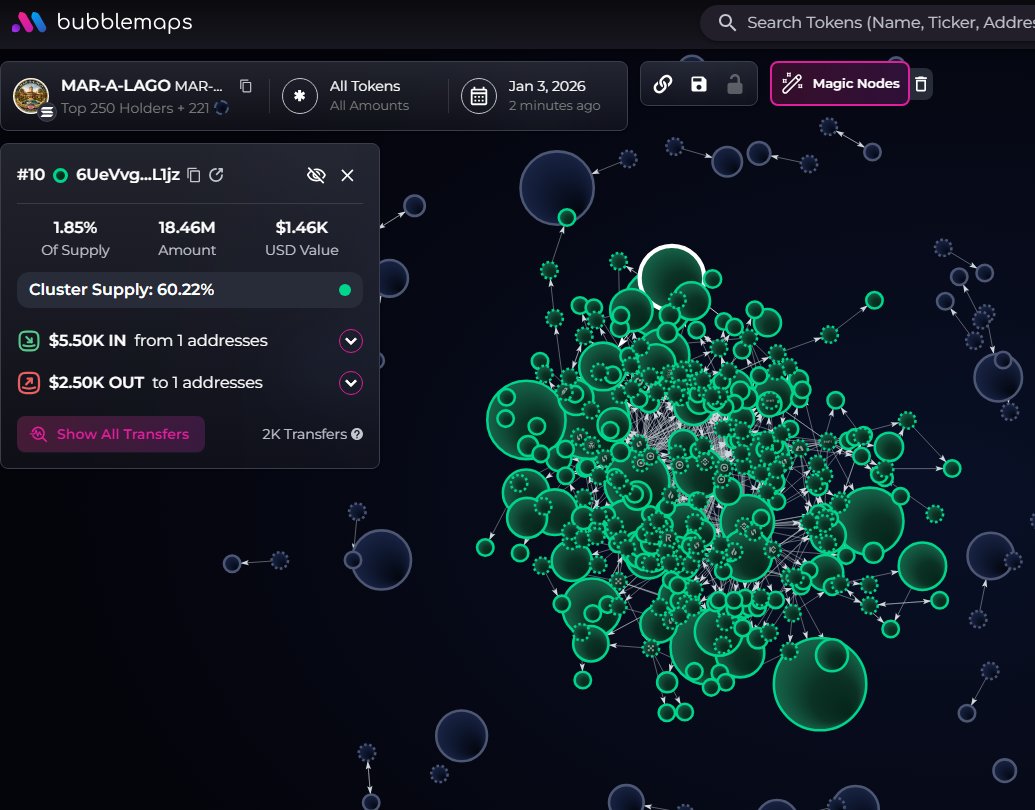Open the trash icon to delete Magic Nodes
Screen dimensions: 1035x810
coord(921,84)
